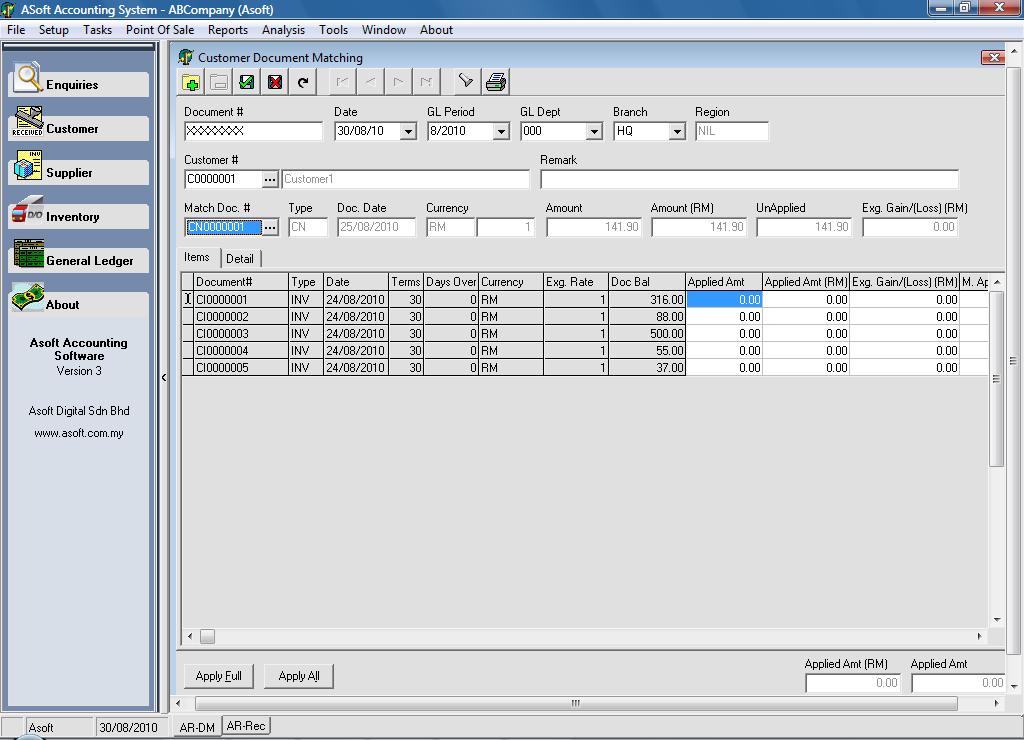The height and width of the screenshot is (740, 1024).
Task: Click the items grid vertical scrollbar
Action: [997, 378]
